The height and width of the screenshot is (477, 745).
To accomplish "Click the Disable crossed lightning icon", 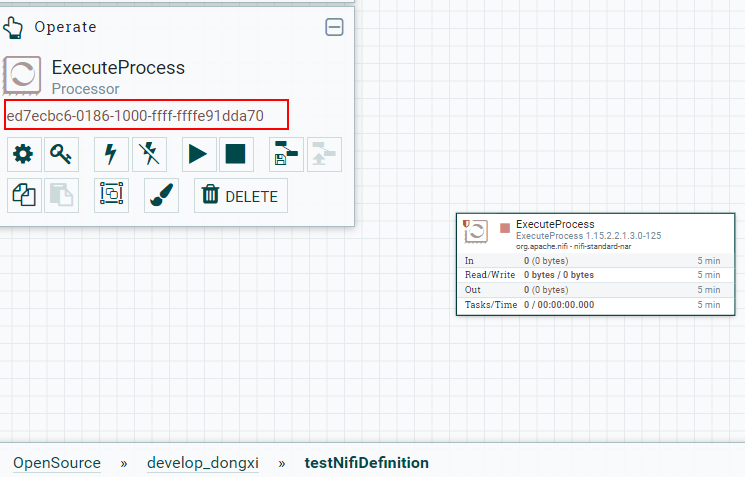I will pyautogui.click(x=149, y=154).
